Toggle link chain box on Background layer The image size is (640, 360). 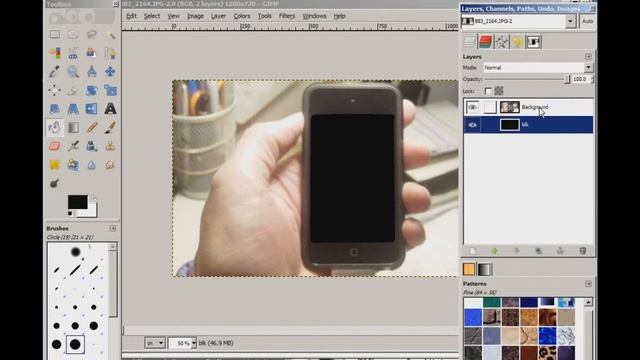coord(490,107)
